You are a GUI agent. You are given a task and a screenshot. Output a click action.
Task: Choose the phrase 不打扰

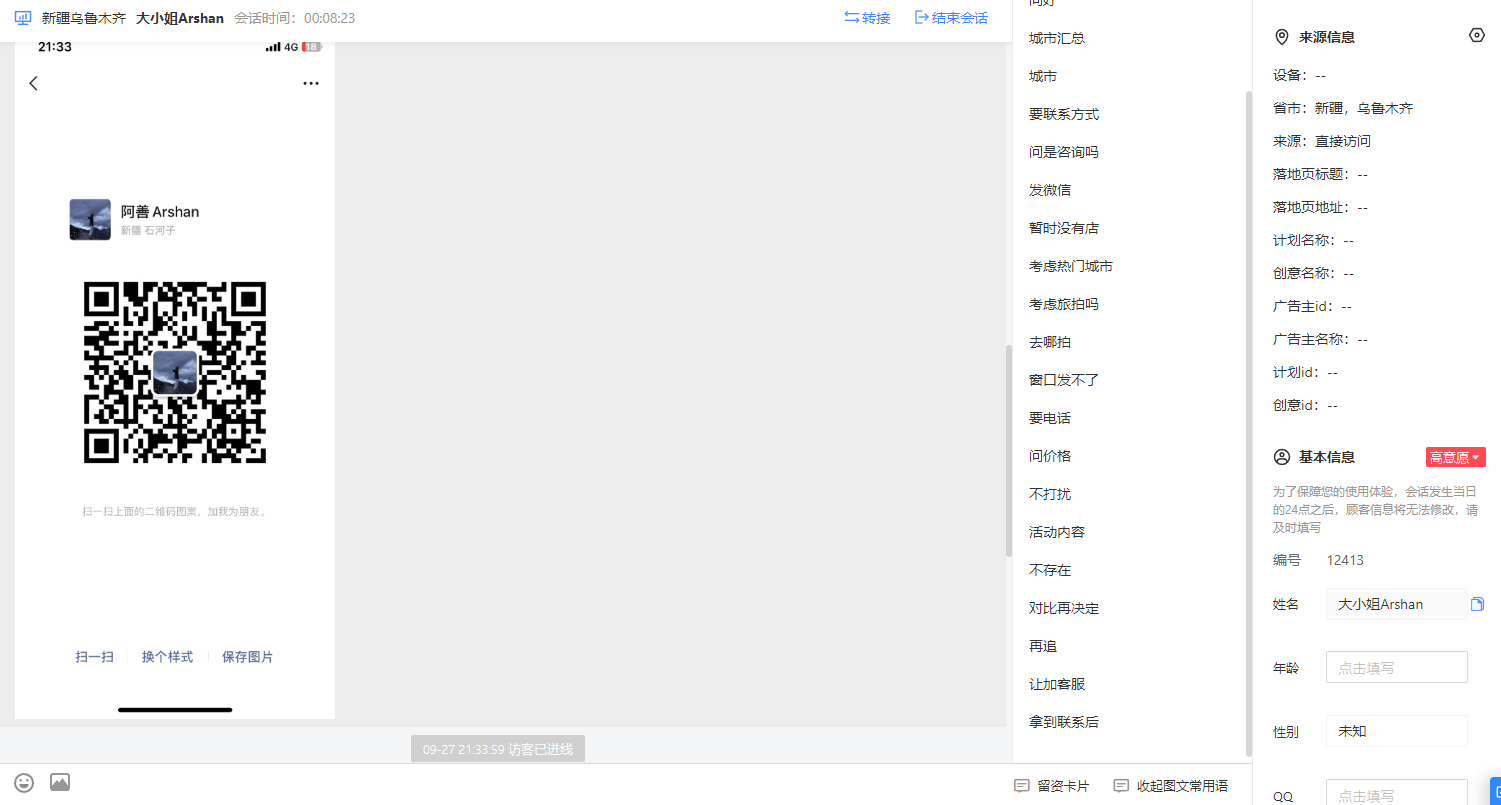click(x=1050, y=494)
